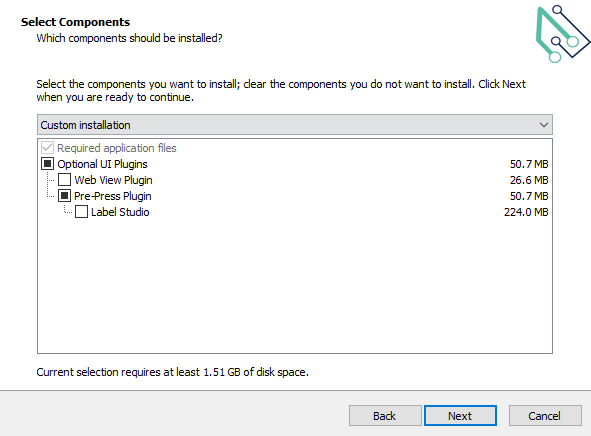591x436 pixels.
Task: Click the installer logo icon
Action: (x=563, y=34)
